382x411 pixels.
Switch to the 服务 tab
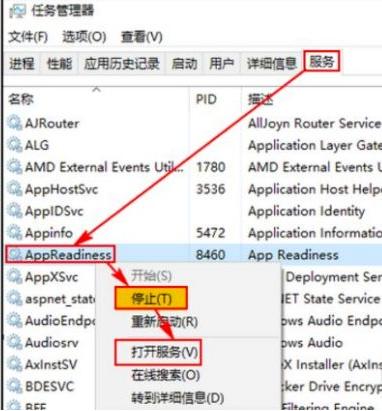tap(322, 61)
